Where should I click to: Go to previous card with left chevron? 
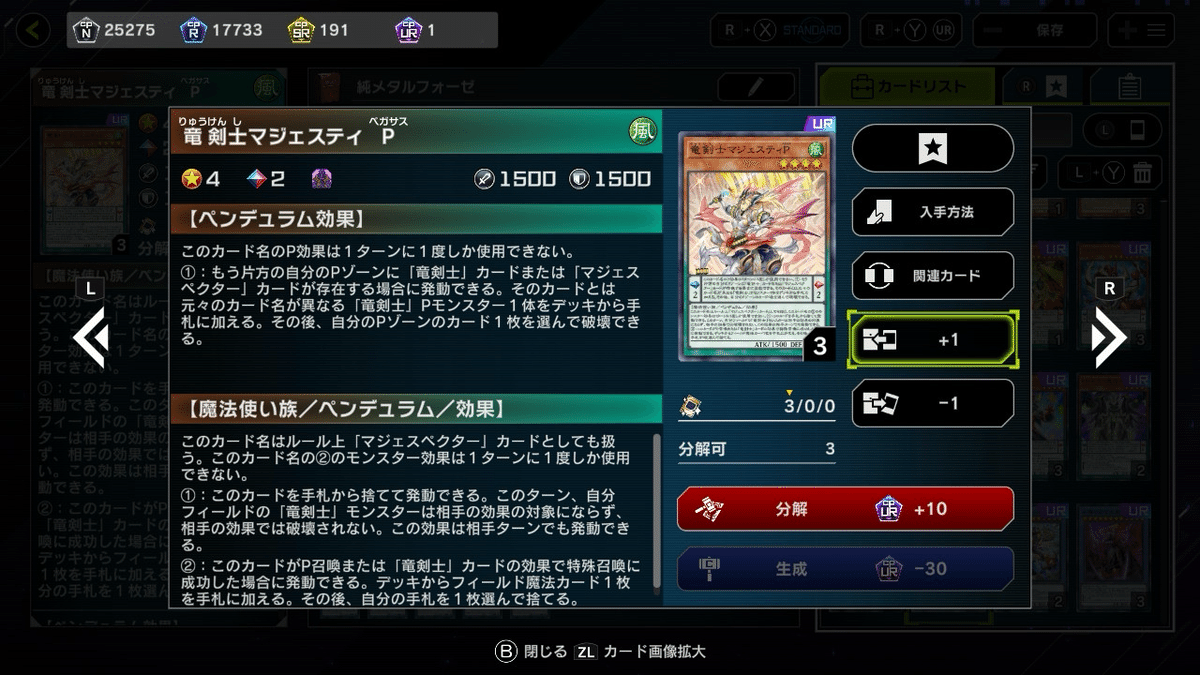click(x=91, y=337)
